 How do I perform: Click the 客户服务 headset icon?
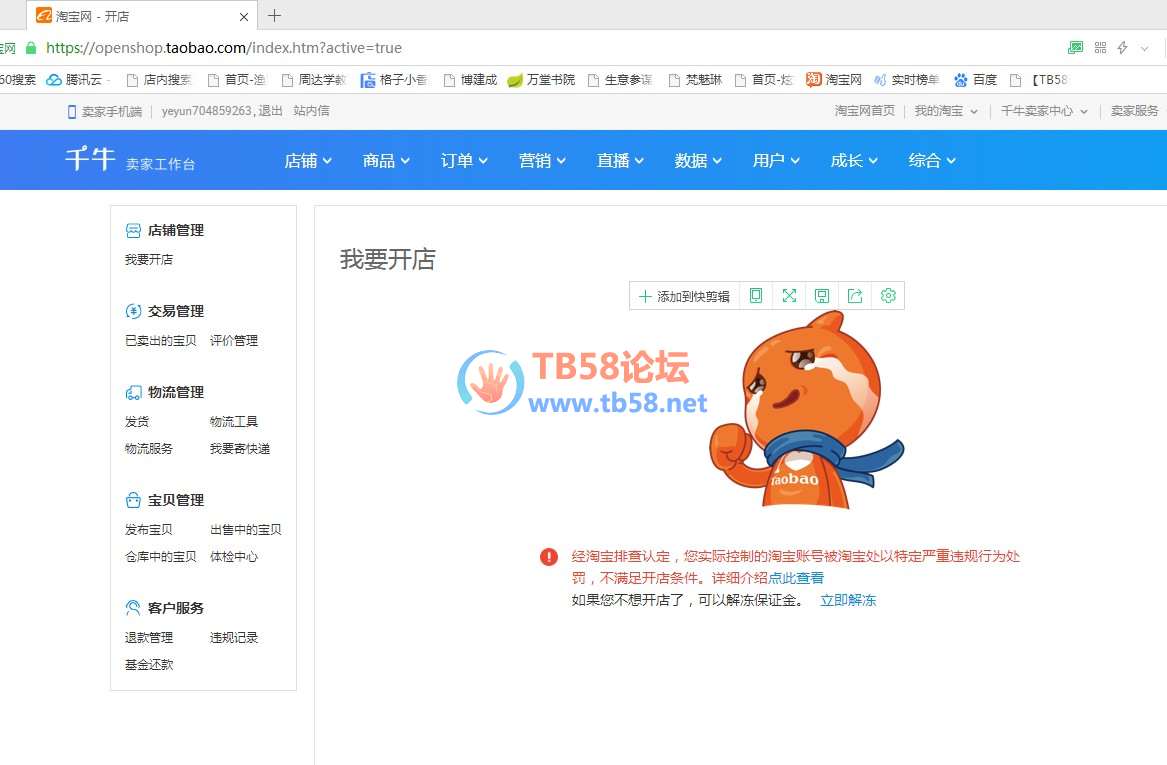click(x=133, y=608)
